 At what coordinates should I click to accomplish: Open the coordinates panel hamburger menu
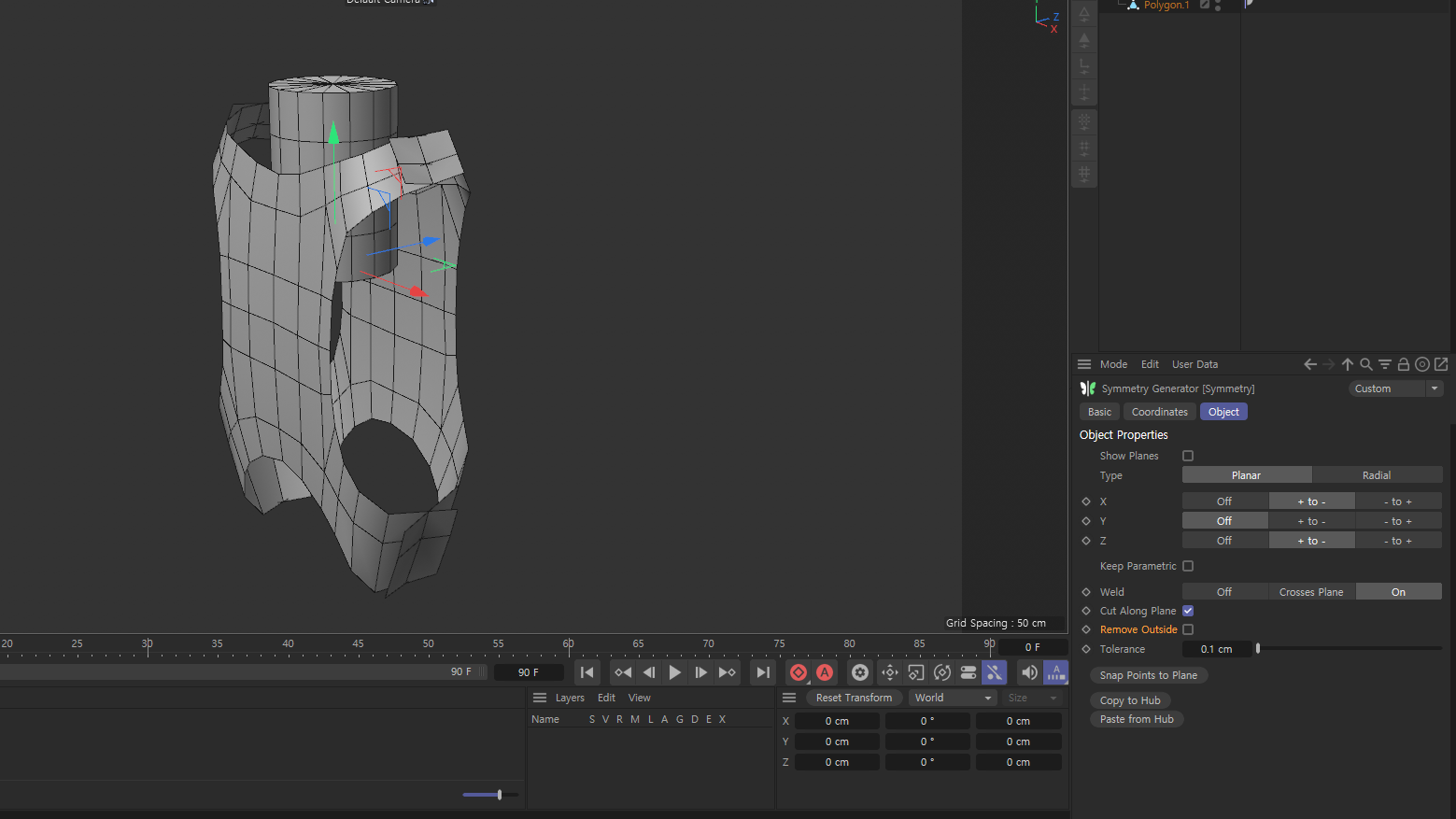point(789,698)
